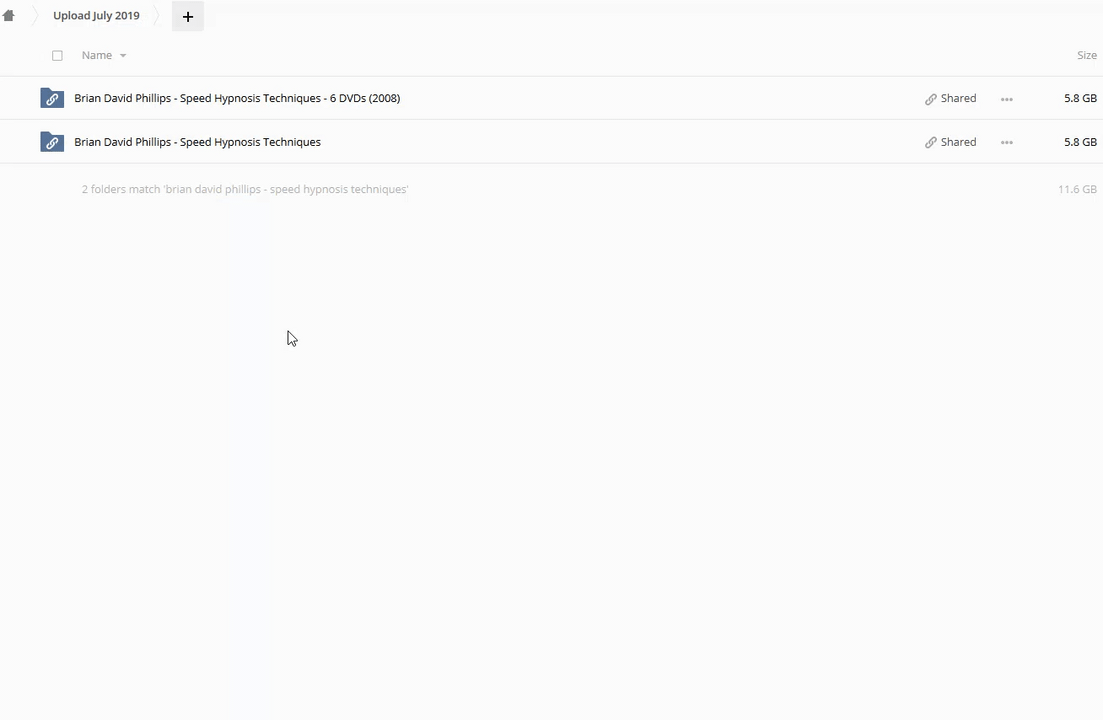Click 5.8 GB size of 6 DVDs folder

[x=1080, y=98]
